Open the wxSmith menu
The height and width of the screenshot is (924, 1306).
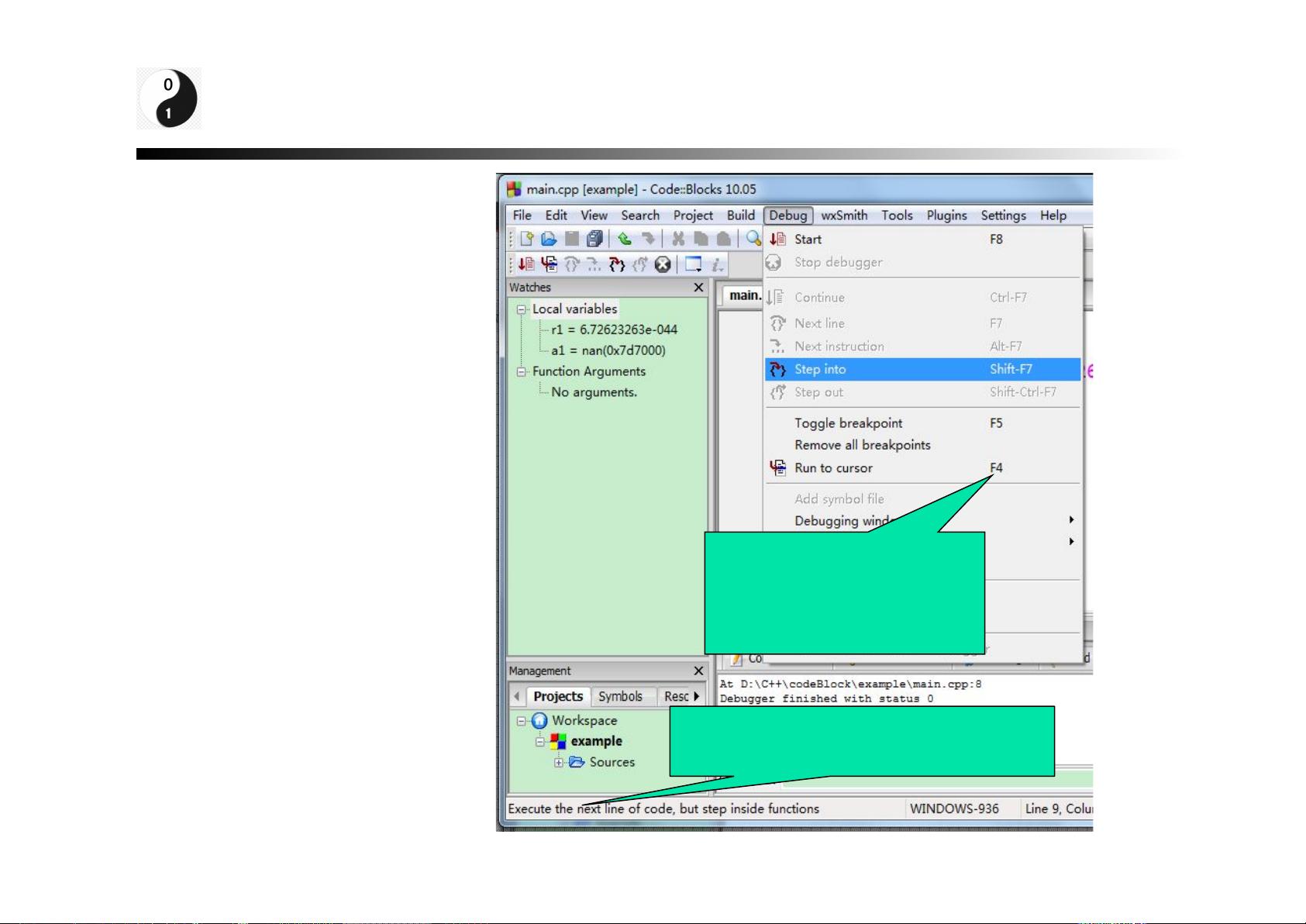844,215
